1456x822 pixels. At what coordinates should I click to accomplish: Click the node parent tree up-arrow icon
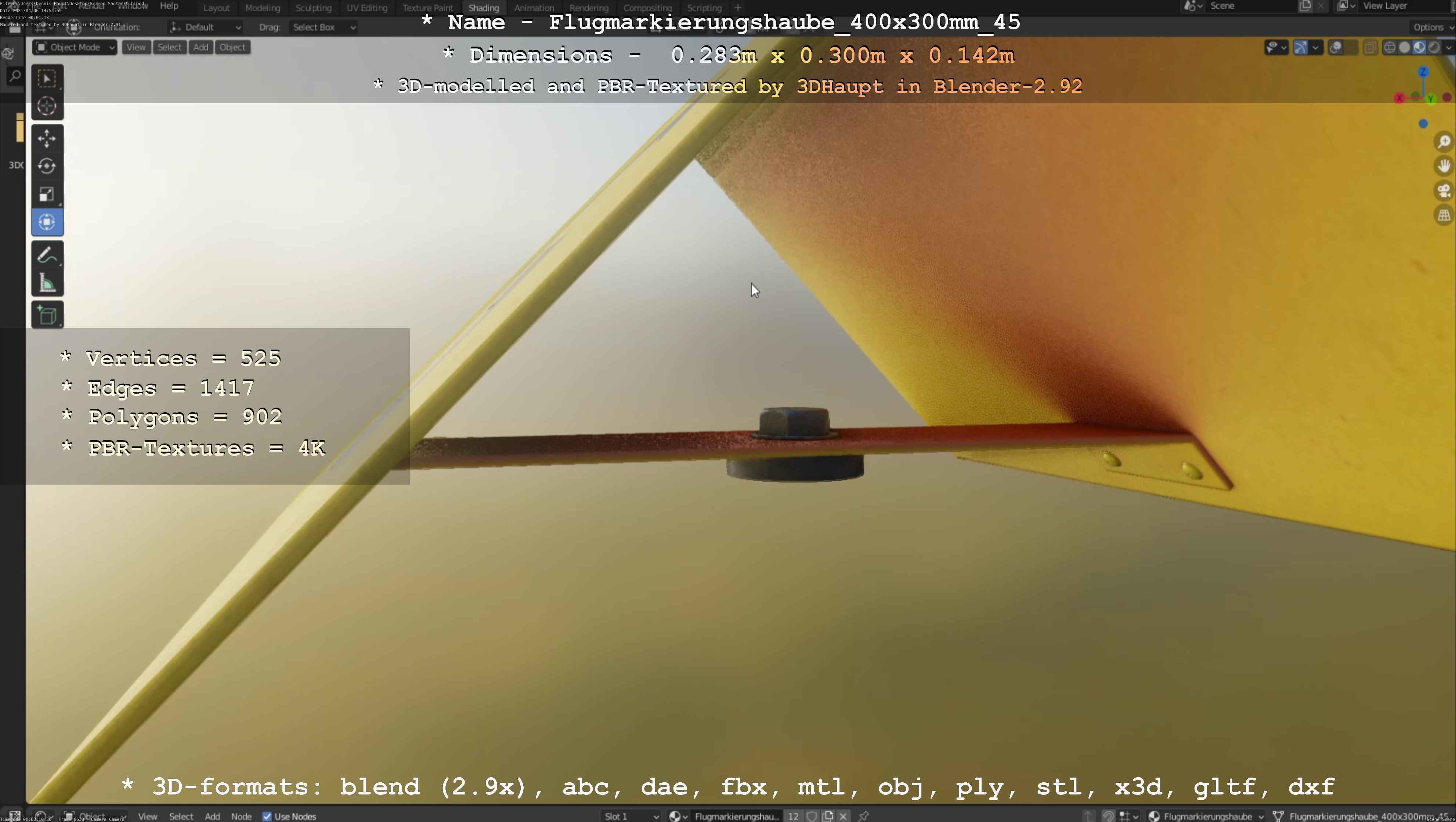click(x=1088, y=816)
